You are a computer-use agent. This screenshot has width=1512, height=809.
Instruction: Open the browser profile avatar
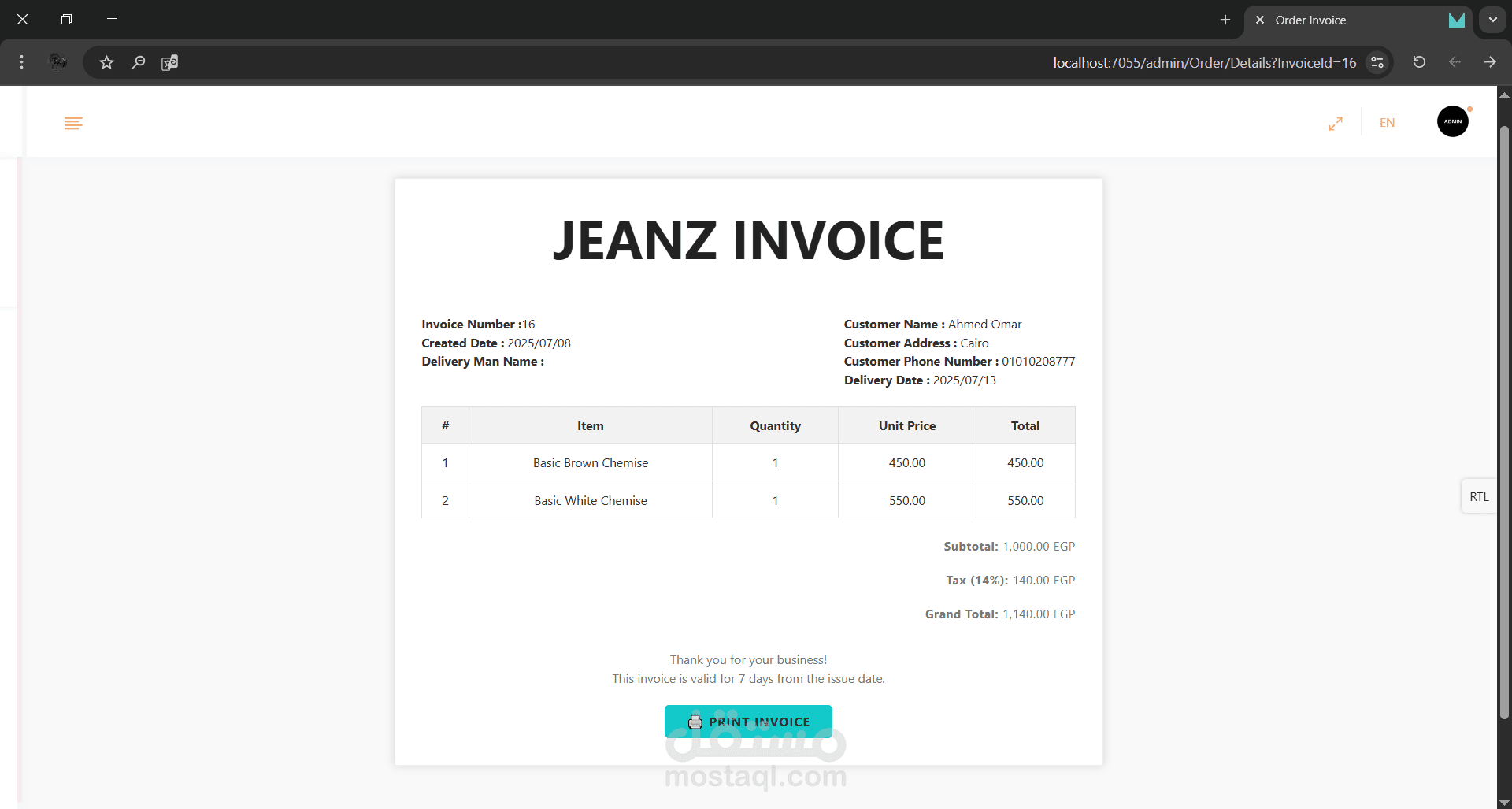coord(57,62)
